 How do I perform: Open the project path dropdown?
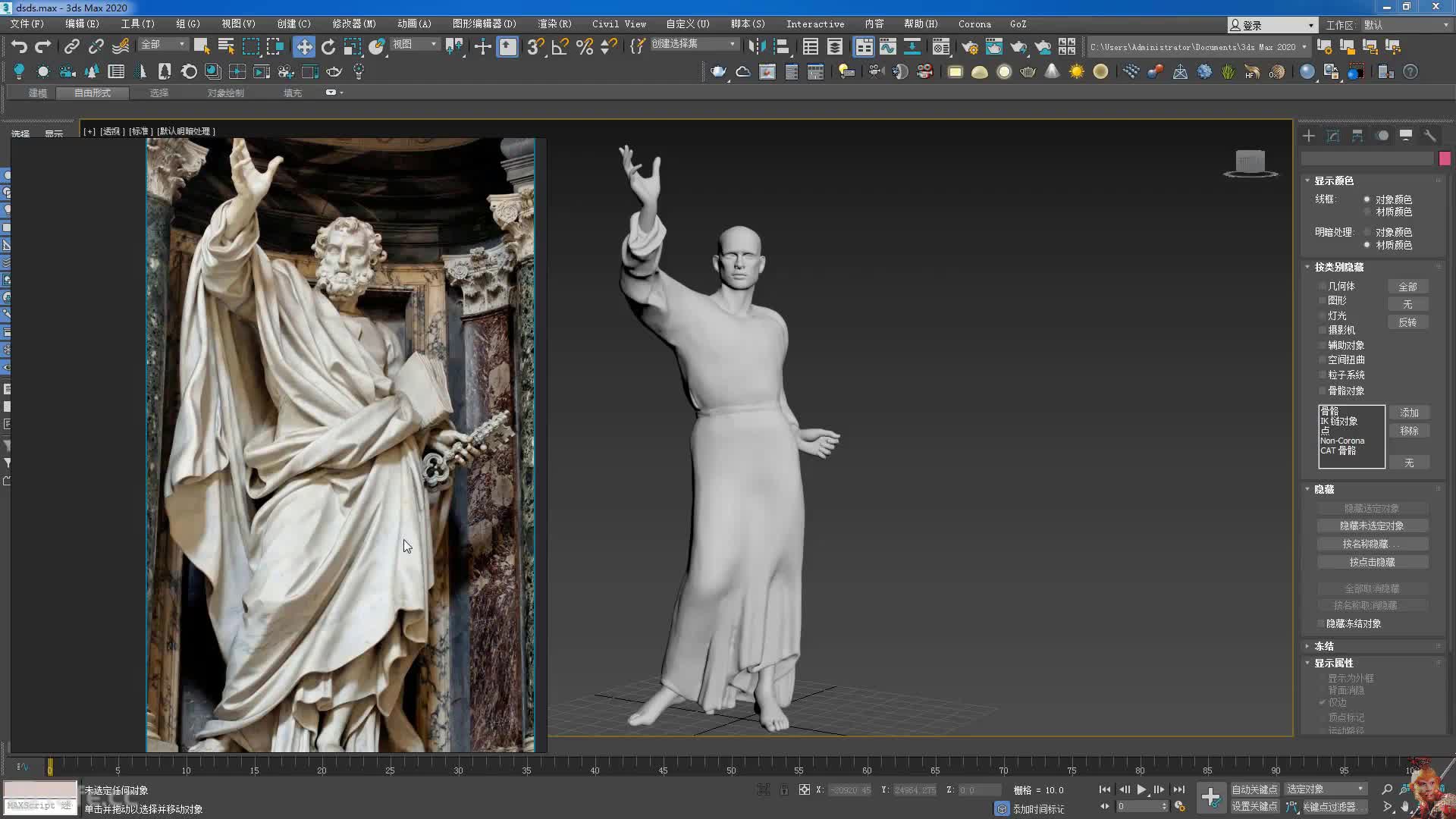point(1199,47)
